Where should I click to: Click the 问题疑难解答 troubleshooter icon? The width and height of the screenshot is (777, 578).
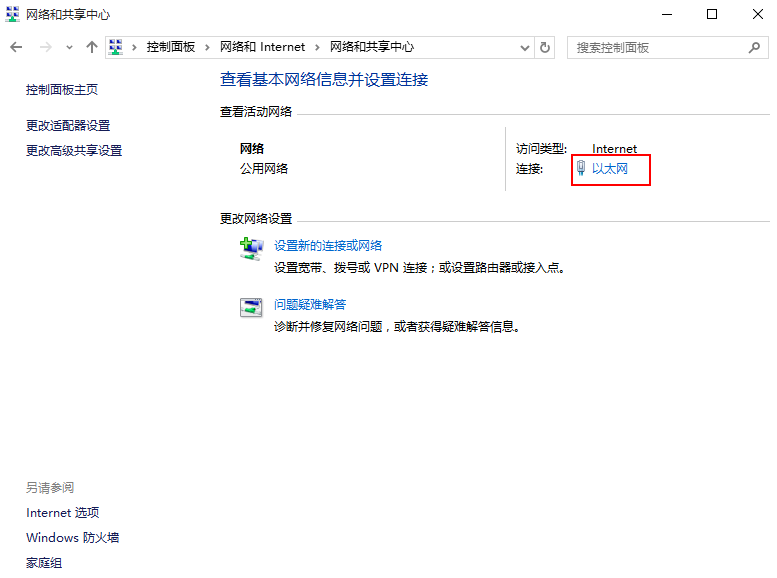tap(251, 307)
